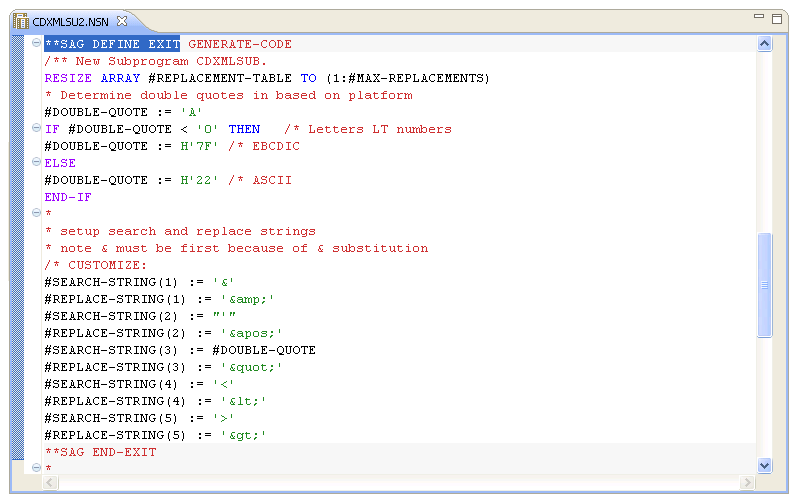Collapse the IF #DOUBLE-QUOTE fold marker
The width and height of the screenshot is (799, 503).
(36, 128)
